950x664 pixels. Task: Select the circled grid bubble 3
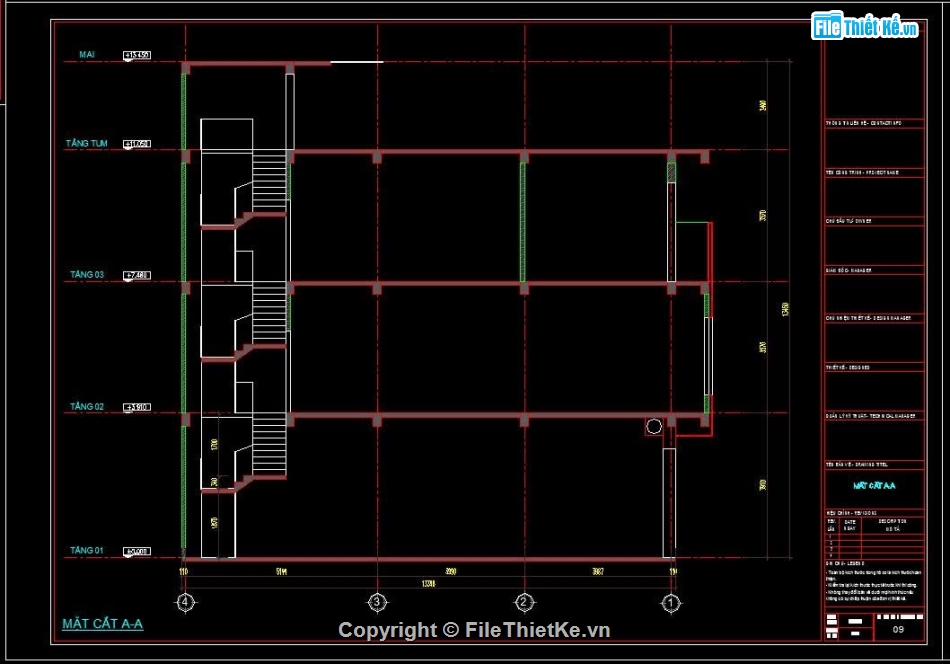(x=377, y=602)
